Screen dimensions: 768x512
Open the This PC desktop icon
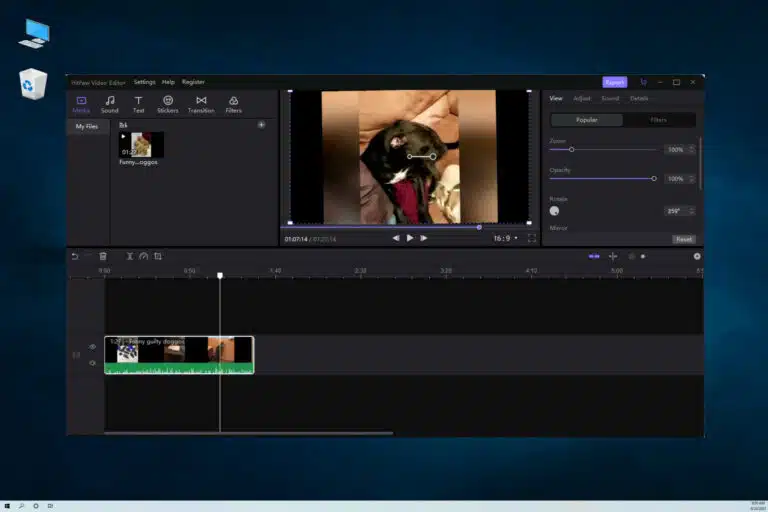[x=34, y=33]
